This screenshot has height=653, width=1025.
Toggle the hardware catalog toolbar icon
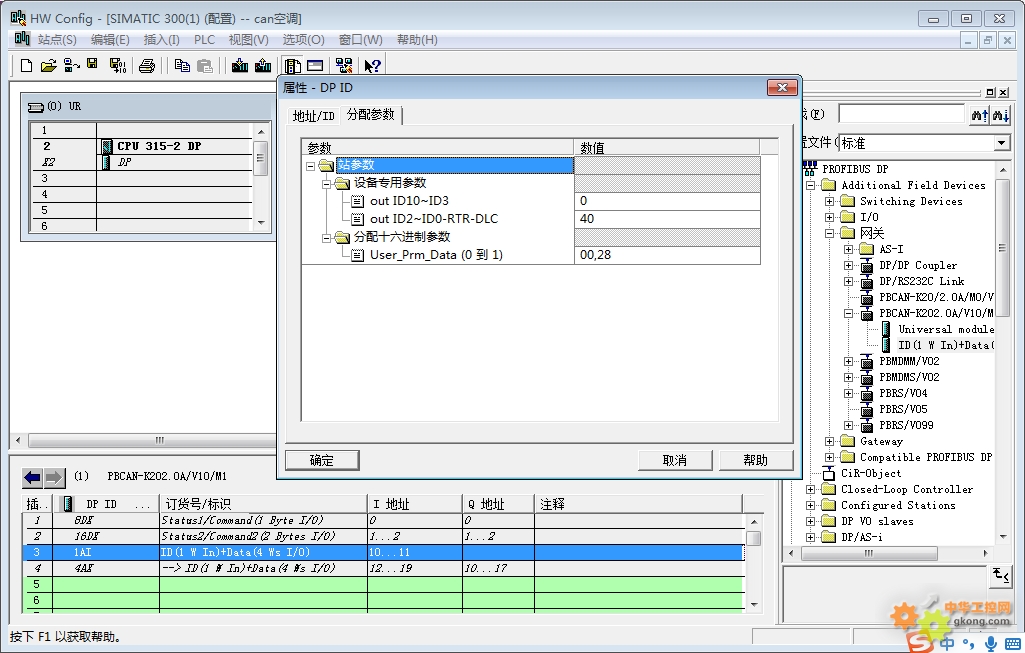[292, 65]
